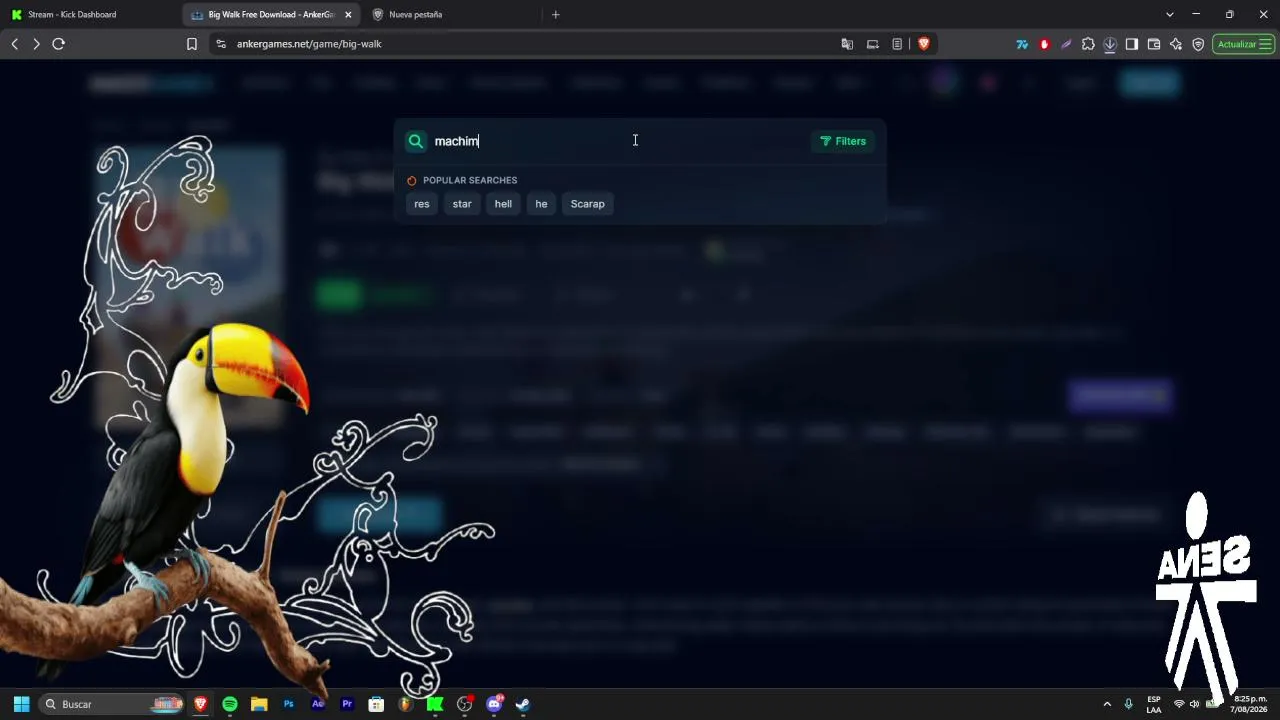The height and width of the screenshot is (720, 1280).
Task: Click the ankergames.net address bar
Action: pos(520,44)
